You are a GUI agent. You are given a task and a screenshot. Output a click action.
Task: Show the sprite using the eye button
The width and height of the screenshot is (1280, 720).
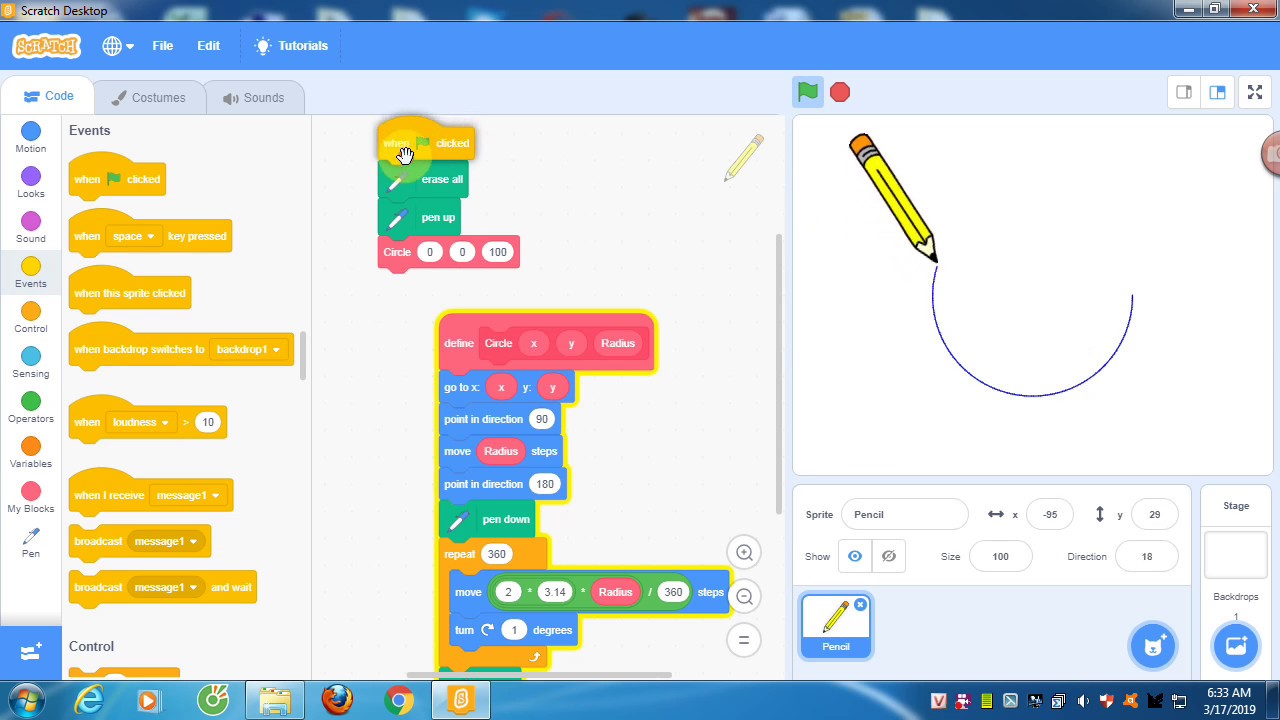[x=855, y=556]
